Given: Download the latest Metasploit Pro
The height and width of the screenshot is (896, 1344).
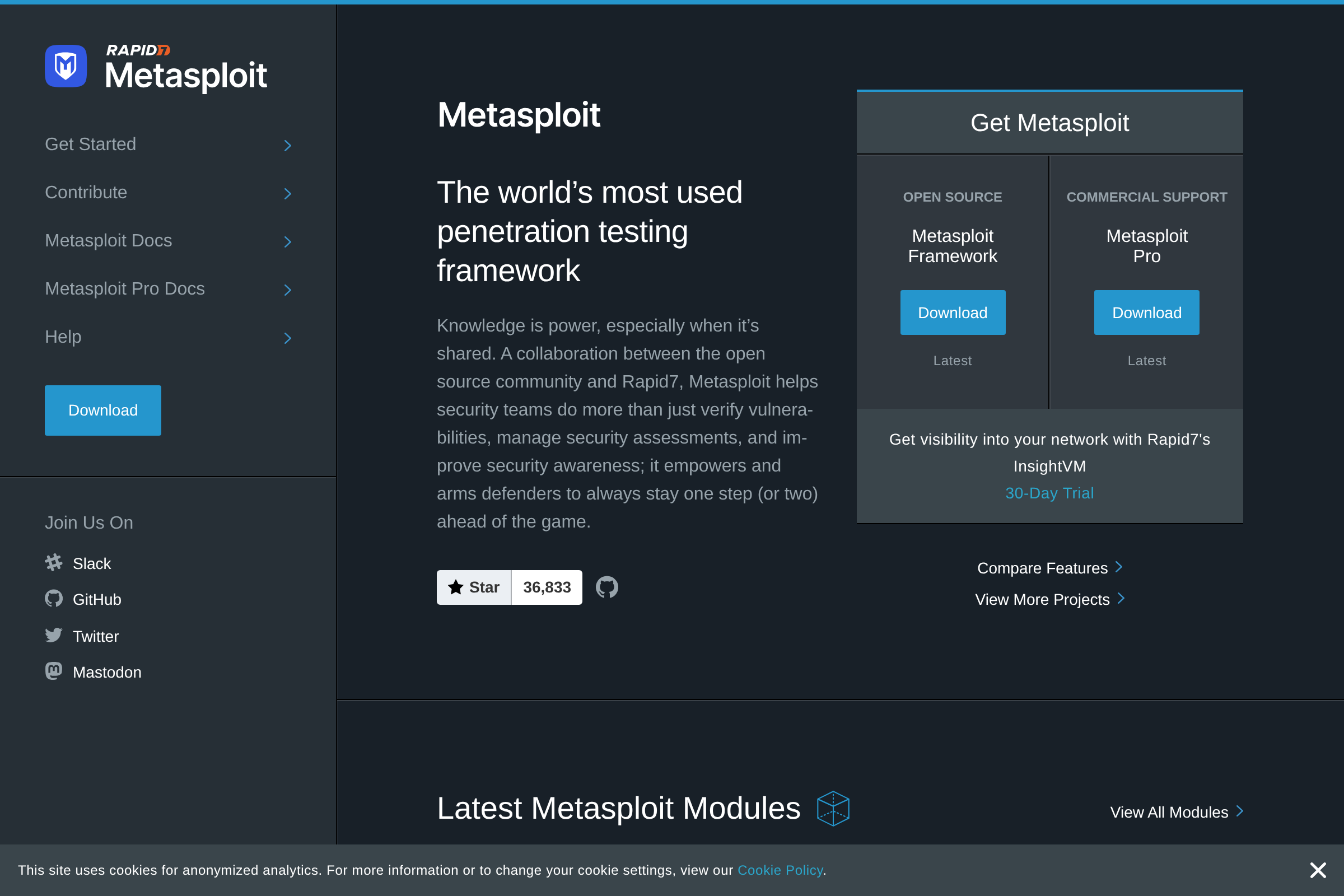Looking at the screenshot, I should point(1146,312).
